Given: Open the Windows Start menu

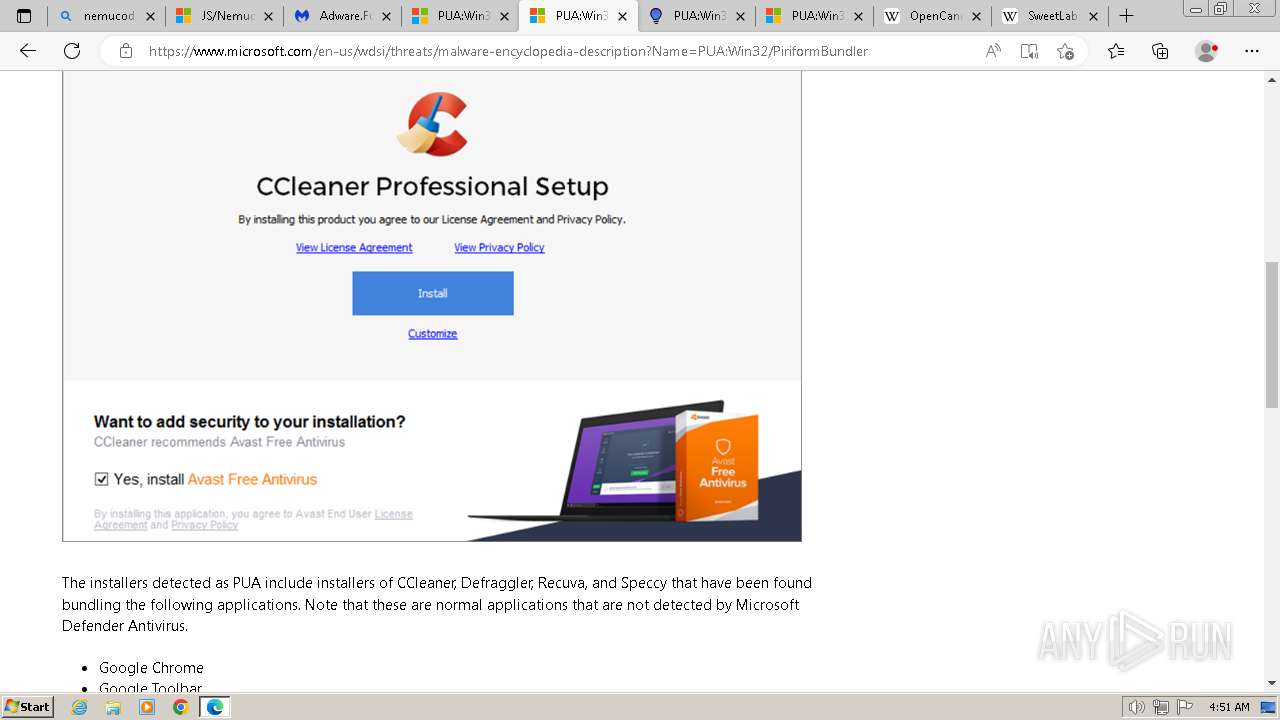Looking at the screenshot, I should (x=28, y=706).
